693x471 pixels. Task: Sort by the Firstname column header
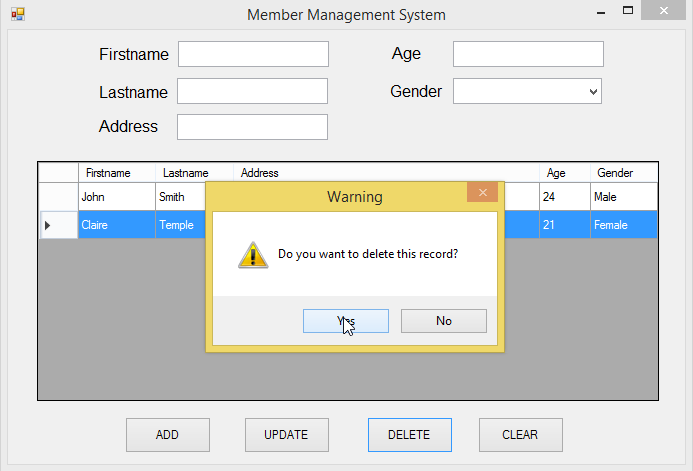click(x=116, y=173)
